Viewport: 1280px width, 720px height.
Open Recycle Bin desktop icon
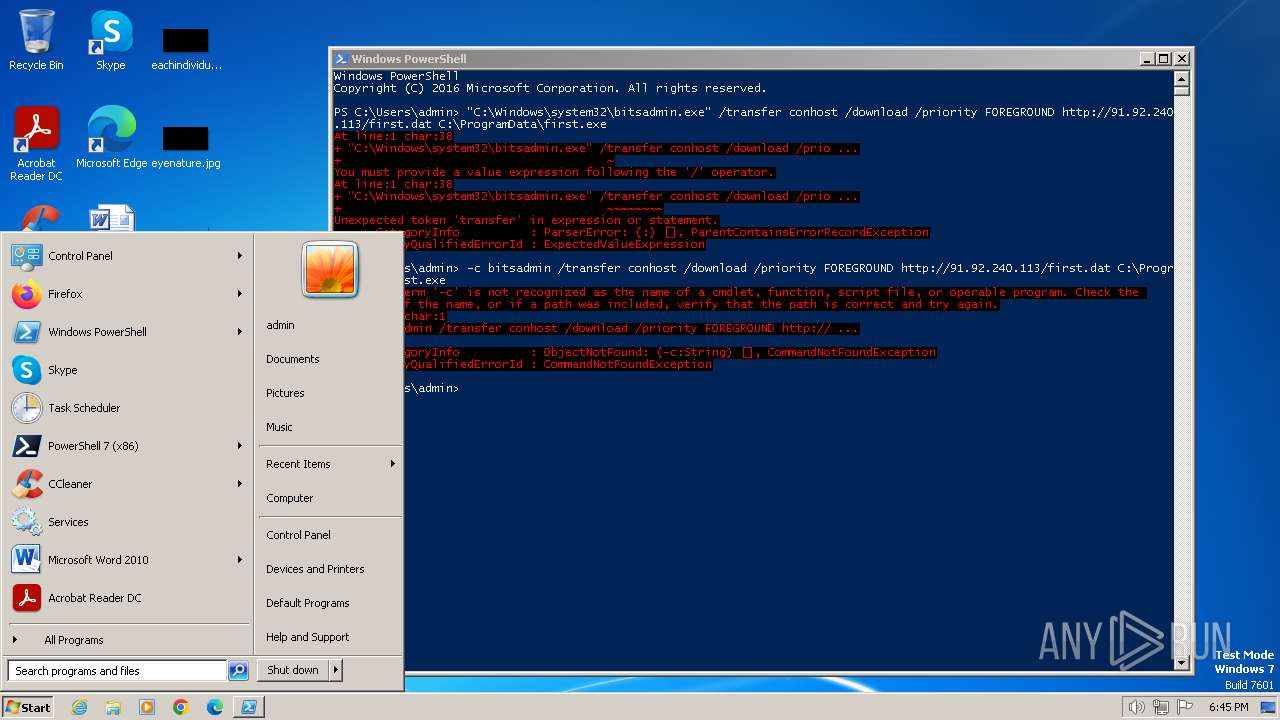(36, 40)
